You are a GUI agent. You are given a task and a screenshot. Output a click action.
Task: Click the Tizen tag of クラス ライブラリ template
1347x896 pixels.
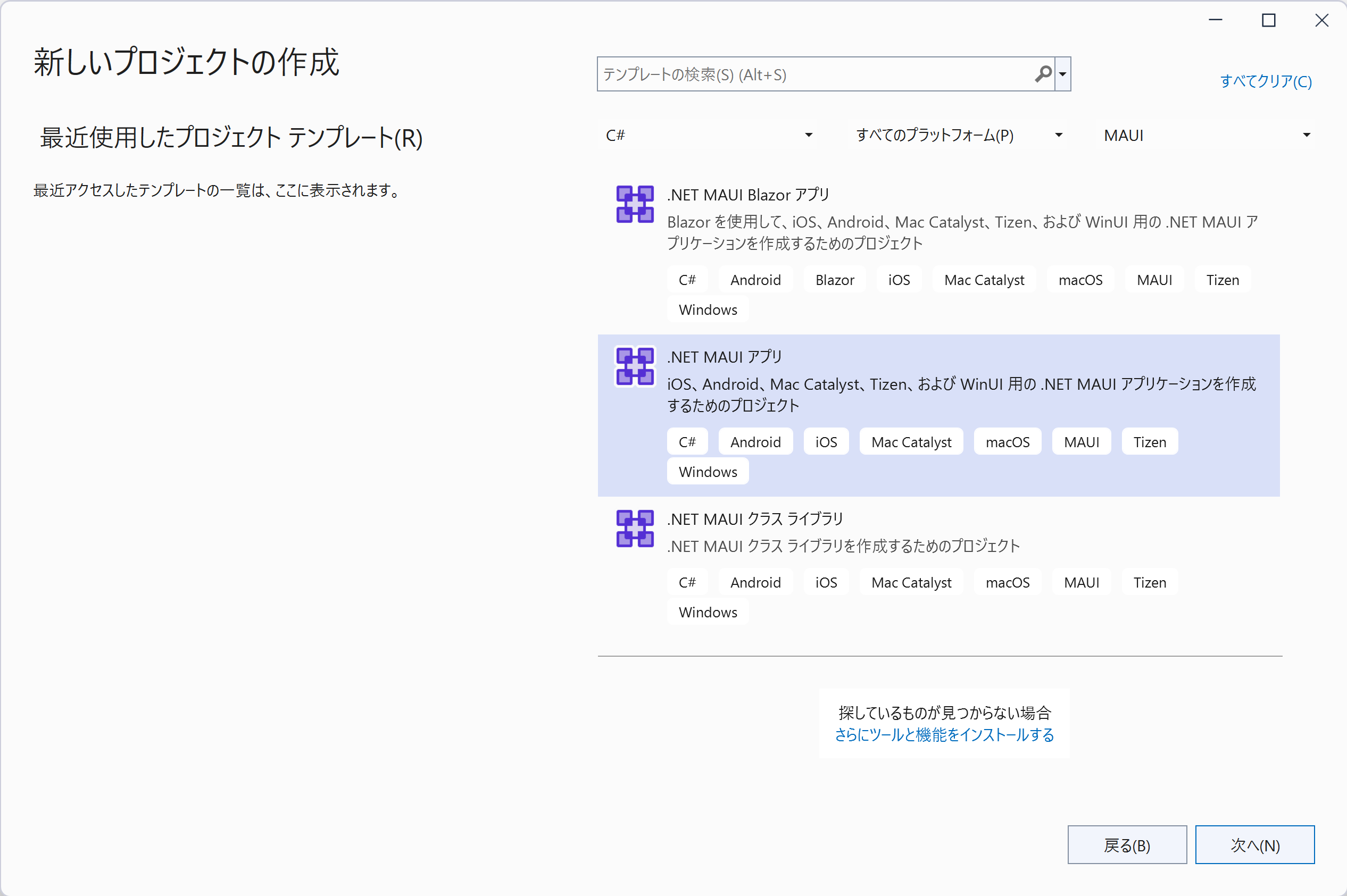coord(1150,582)
